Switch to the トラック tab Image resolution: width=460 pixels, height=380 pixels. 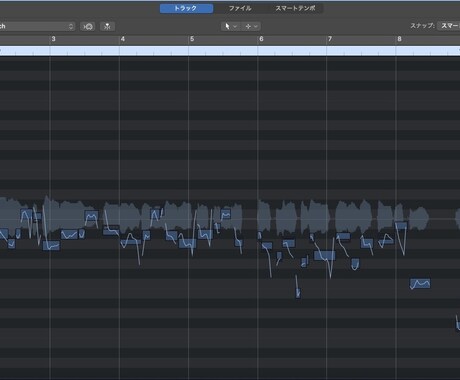186,8
